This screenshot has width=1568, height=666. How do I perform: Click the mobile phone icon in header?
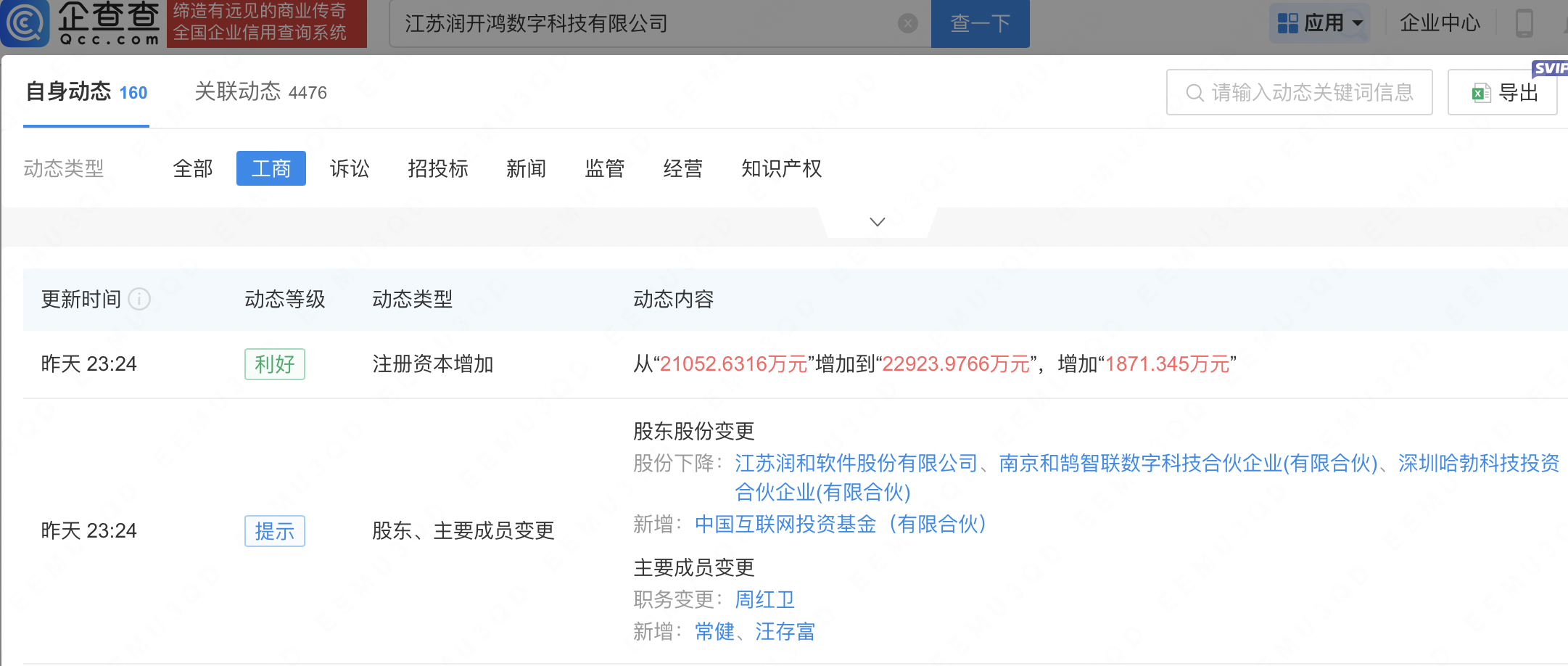point(1524,23)
